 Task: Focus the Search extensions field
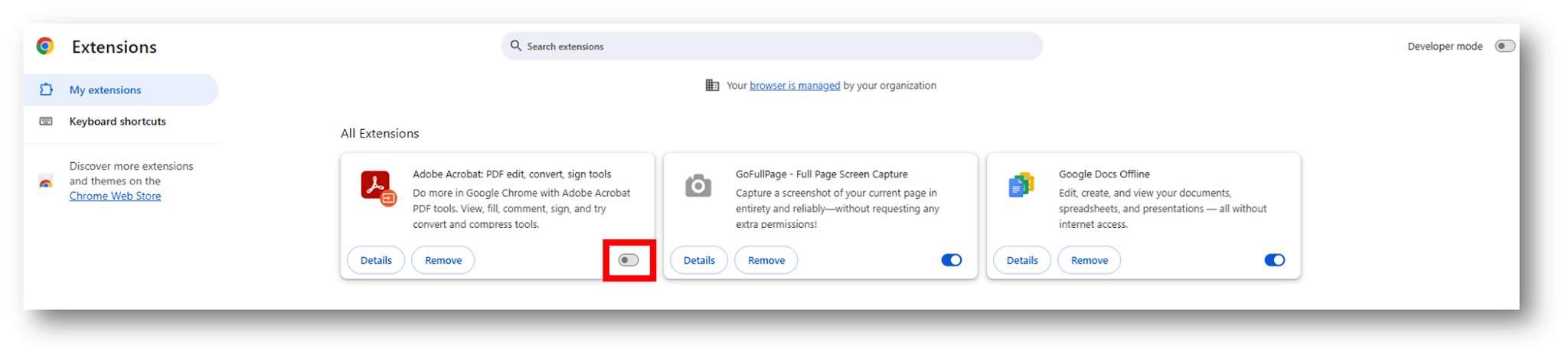[772, 46]
